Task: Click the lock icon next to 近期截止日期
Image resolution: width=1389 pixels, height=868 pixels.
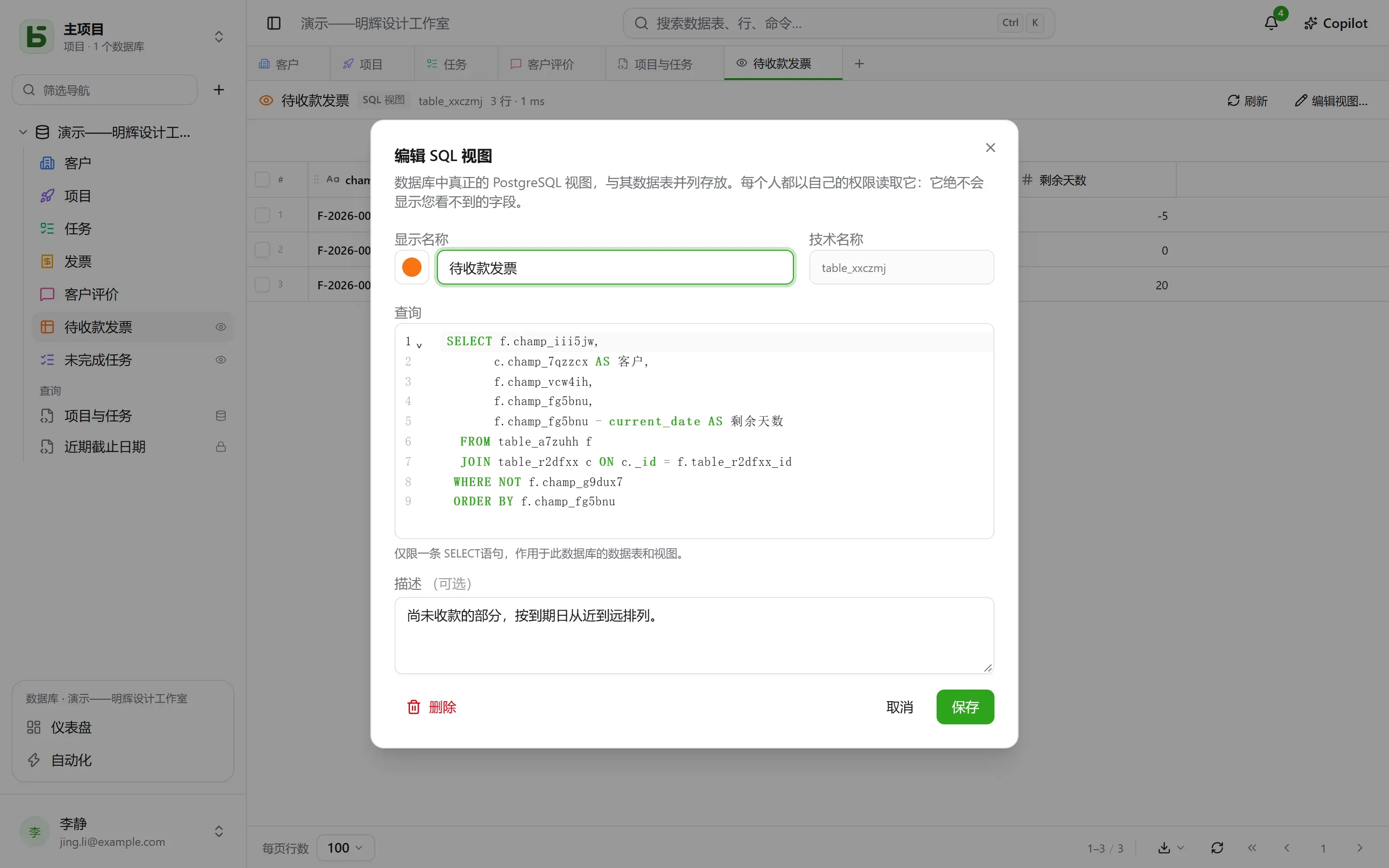Action: (220, 447)
